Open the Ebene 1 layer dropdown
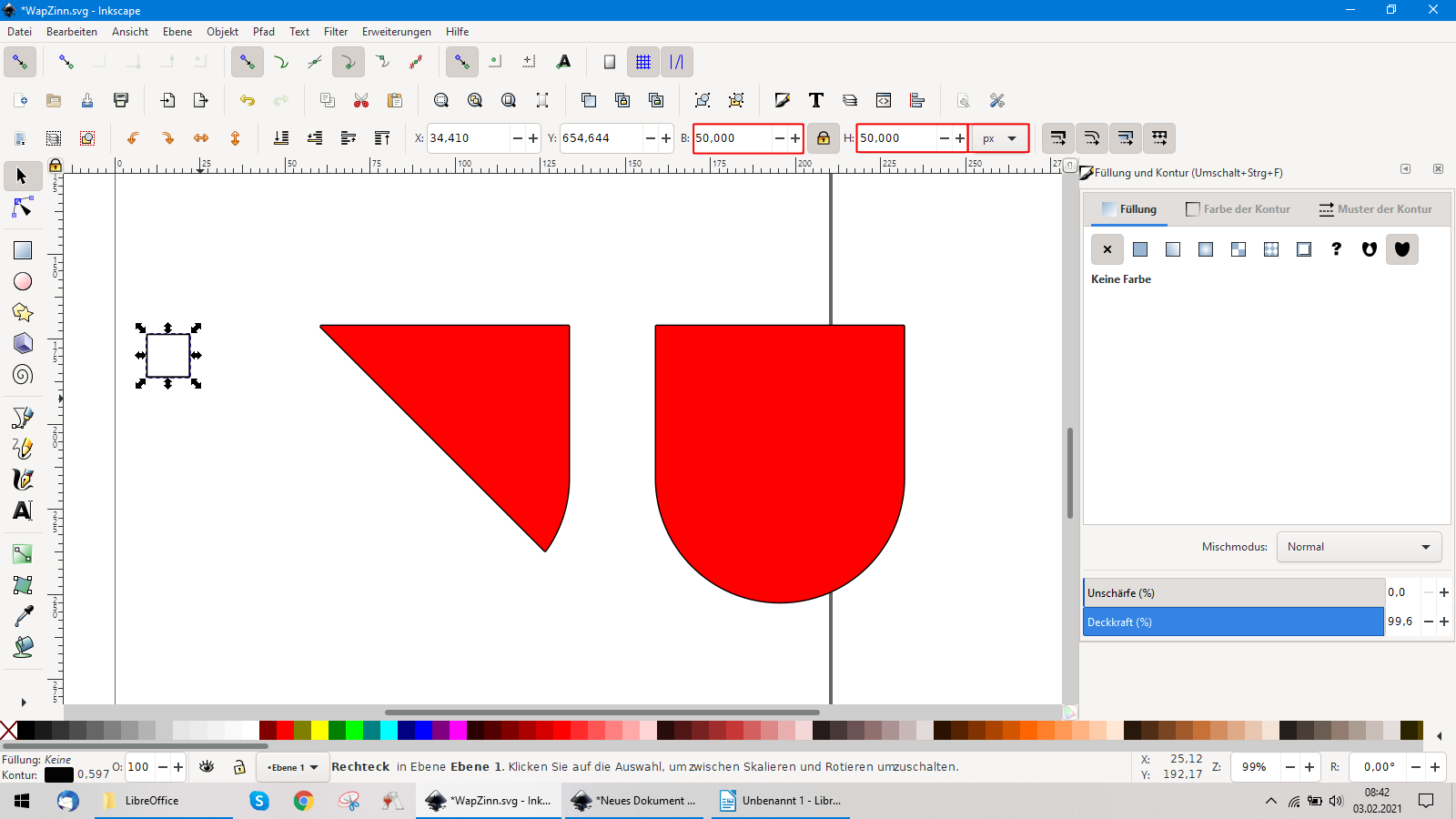 point(292,767)
